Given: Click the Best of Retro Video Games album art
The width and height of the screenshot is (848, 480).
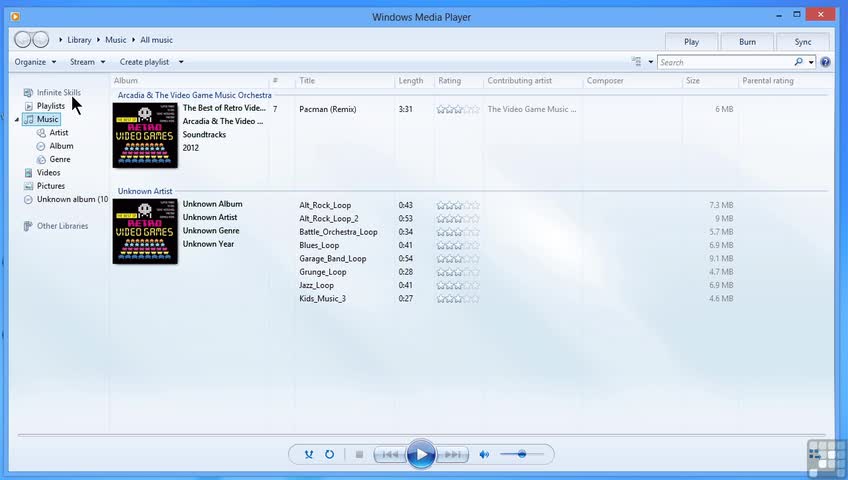Looking at the screenshot, I should pos(145,135).
